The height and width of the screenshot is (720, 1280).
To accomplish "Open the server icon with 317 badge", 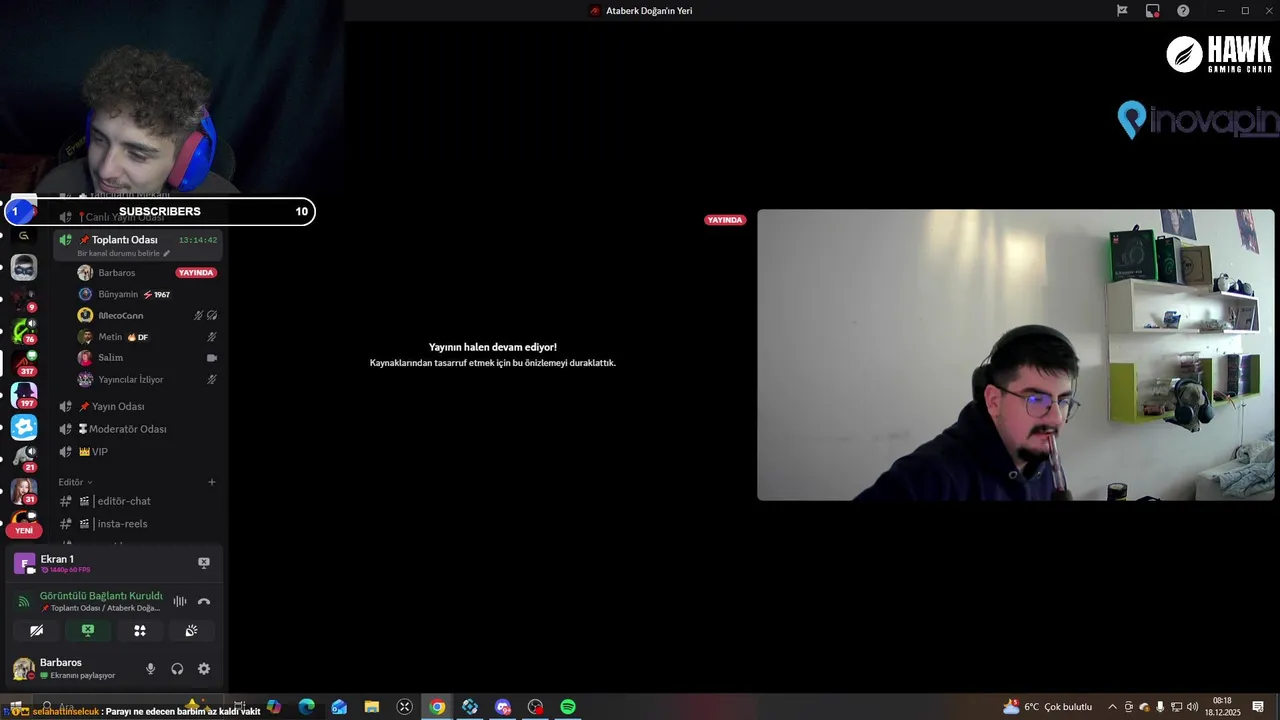I will 24,362.
